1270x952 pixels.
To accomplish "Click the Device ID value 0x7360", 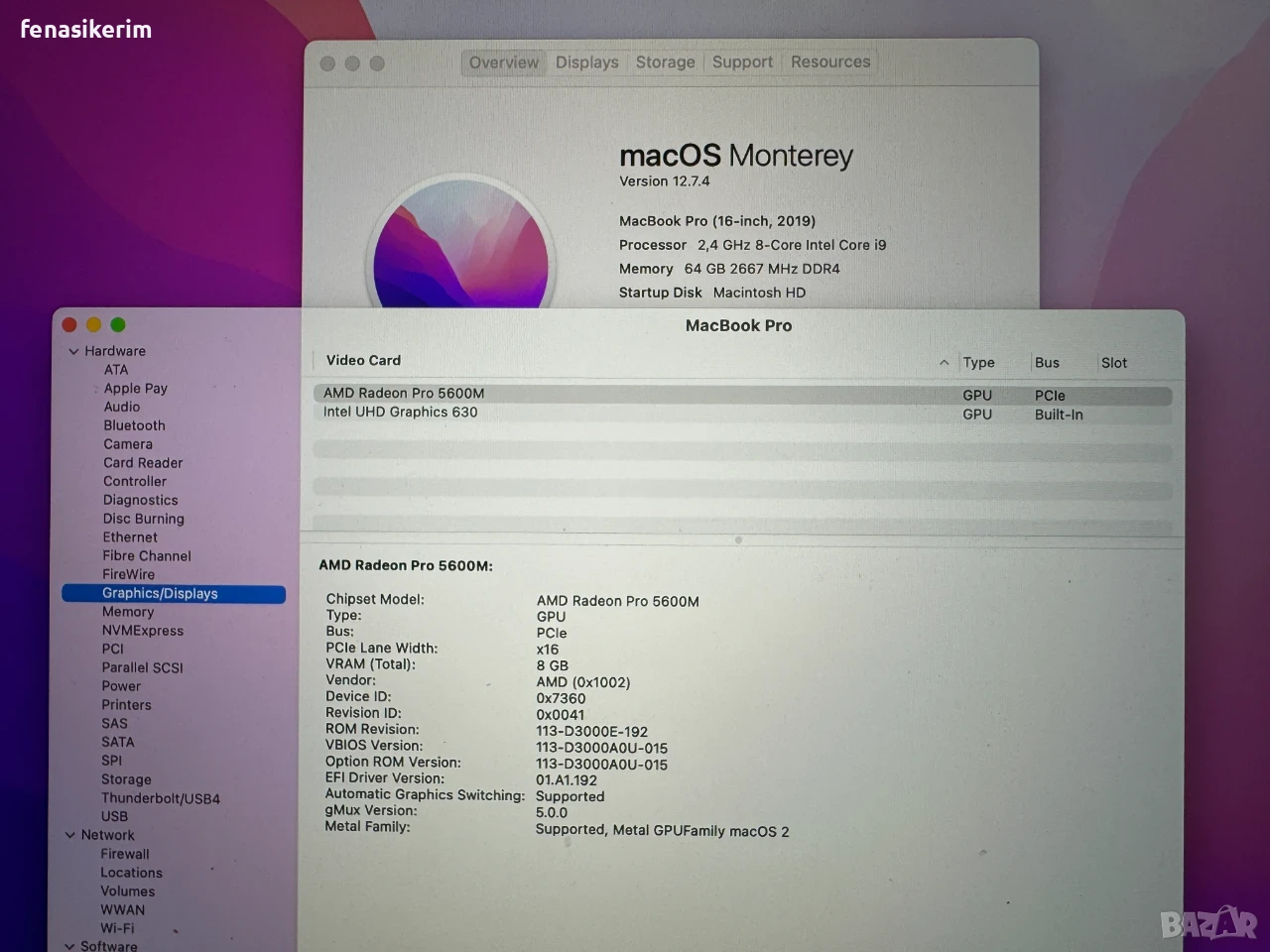I will point(561,698).
